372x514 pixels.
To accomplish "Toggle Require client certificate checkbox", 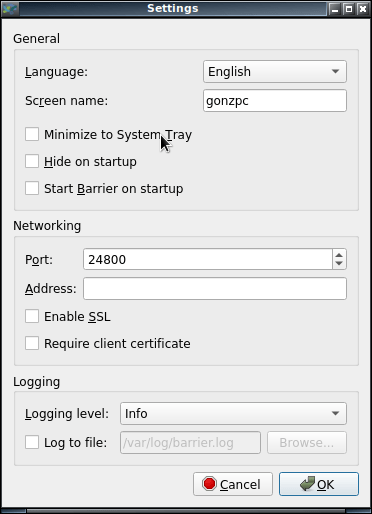I will pos(32,343).
